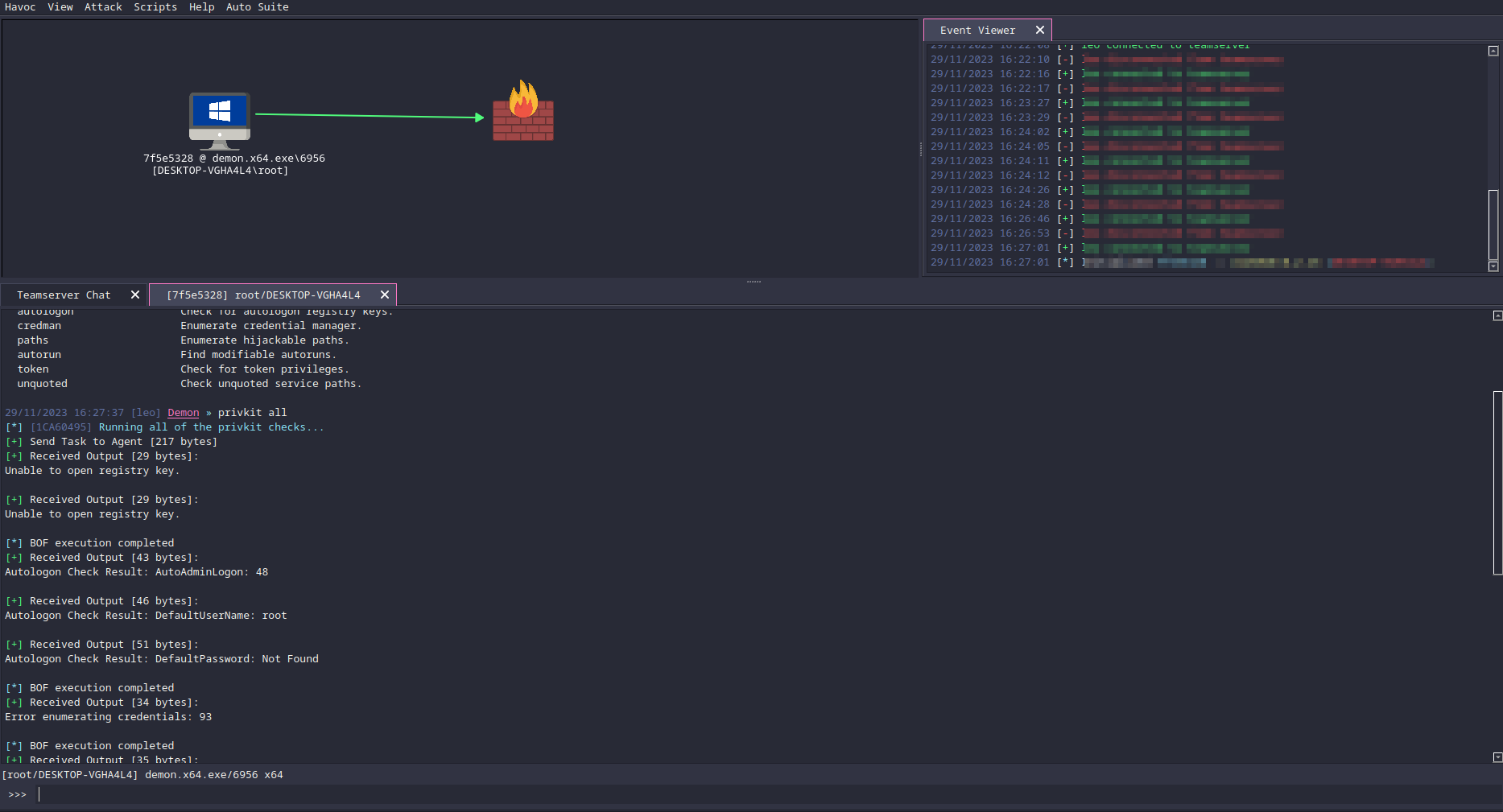1503x812 pixels.
Task: Open the Attack menu
Action: [103, 7]
